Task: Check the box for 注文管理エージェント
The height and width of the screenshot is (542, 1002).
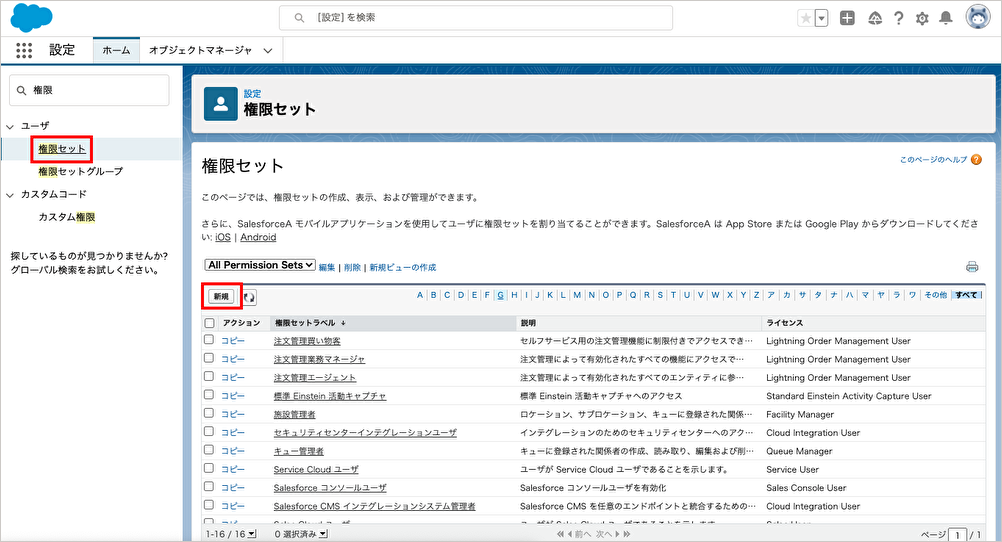Action: pyautogui.click(x=209, y=377)
